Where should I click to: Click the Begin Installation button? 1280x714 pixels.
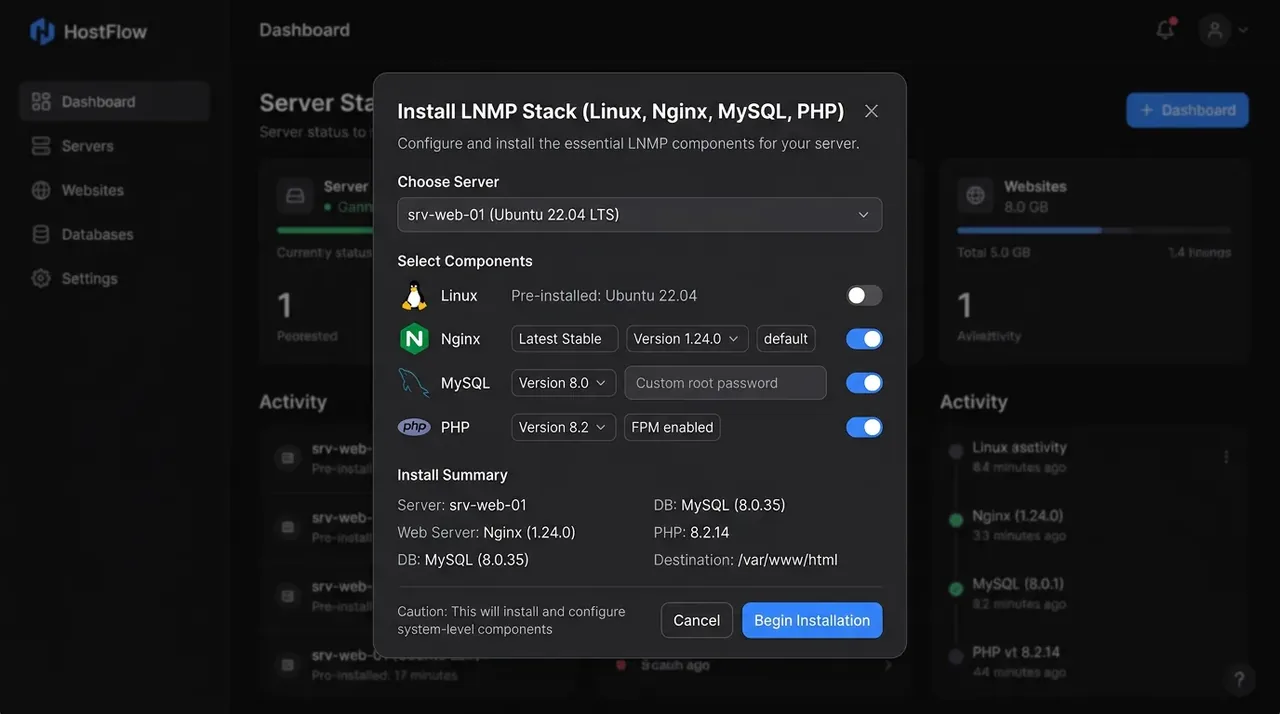click(x=812, y=620)
